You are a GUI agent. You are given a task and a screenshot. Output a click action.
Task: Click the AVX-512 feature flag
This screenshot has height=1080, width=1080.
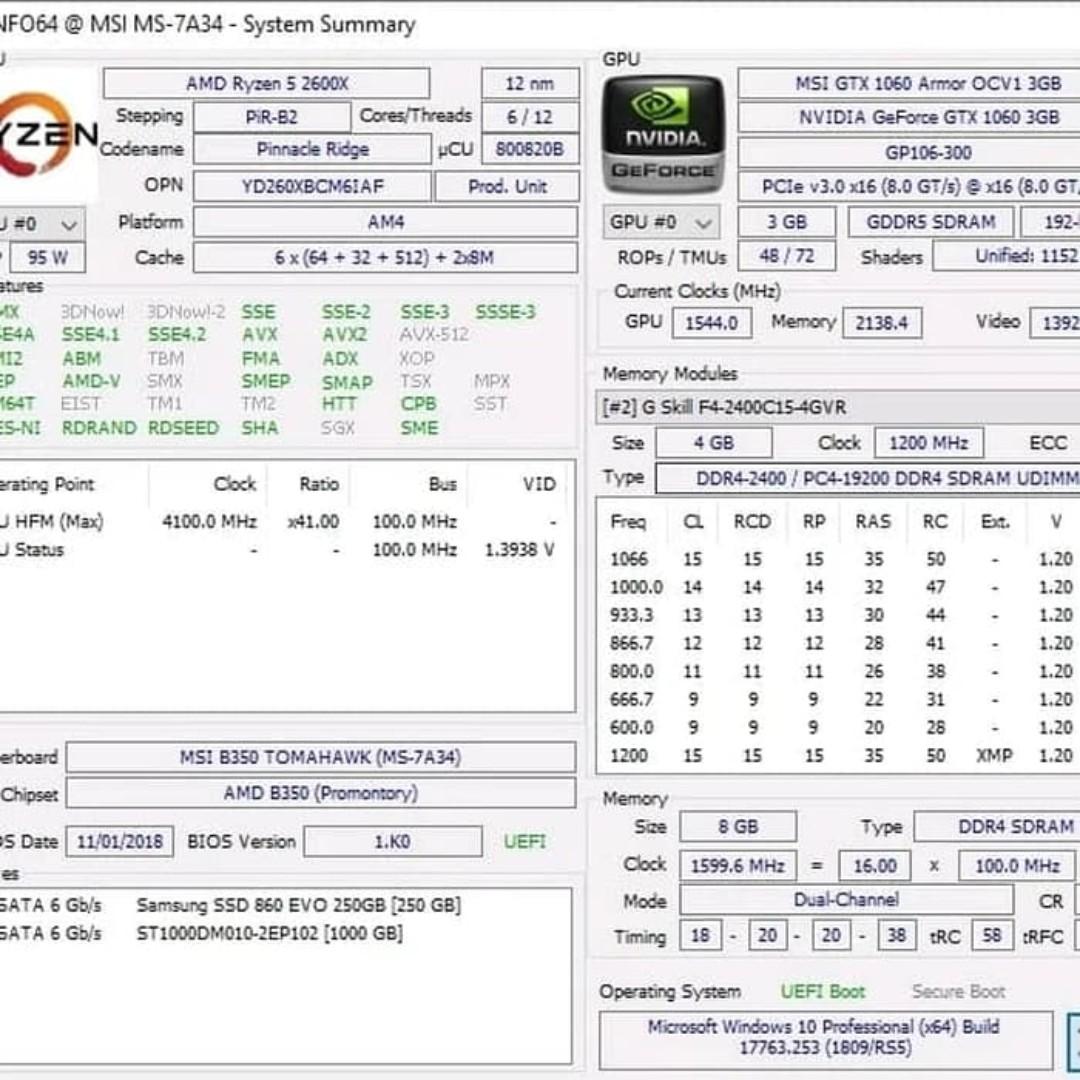434,335
